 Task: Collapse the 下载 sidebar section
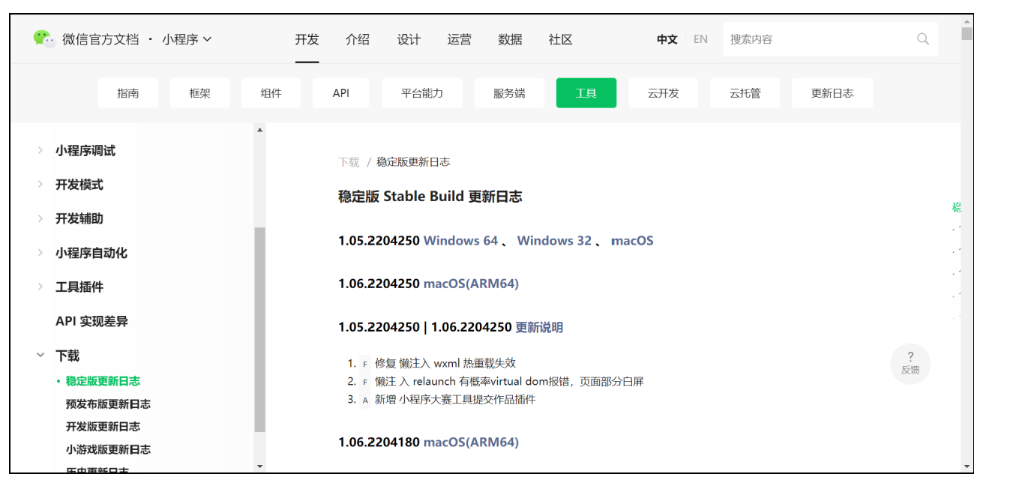pyautogui.click(x=40, y=355)
